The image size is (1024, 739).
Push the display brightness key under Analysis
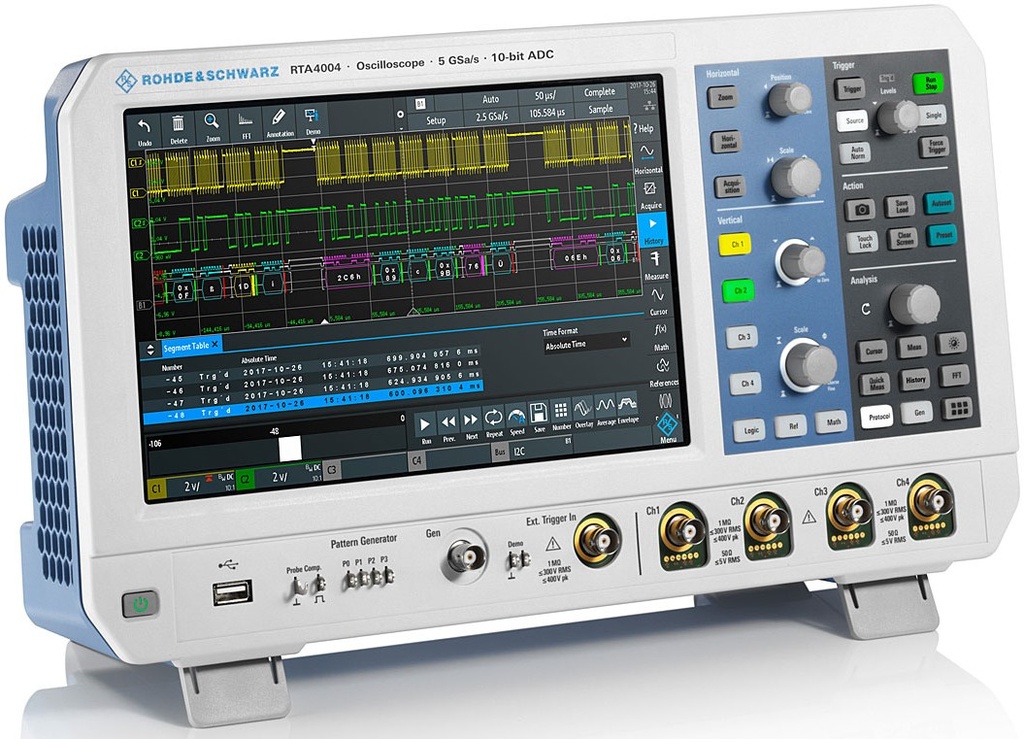[x=953, y=343]
